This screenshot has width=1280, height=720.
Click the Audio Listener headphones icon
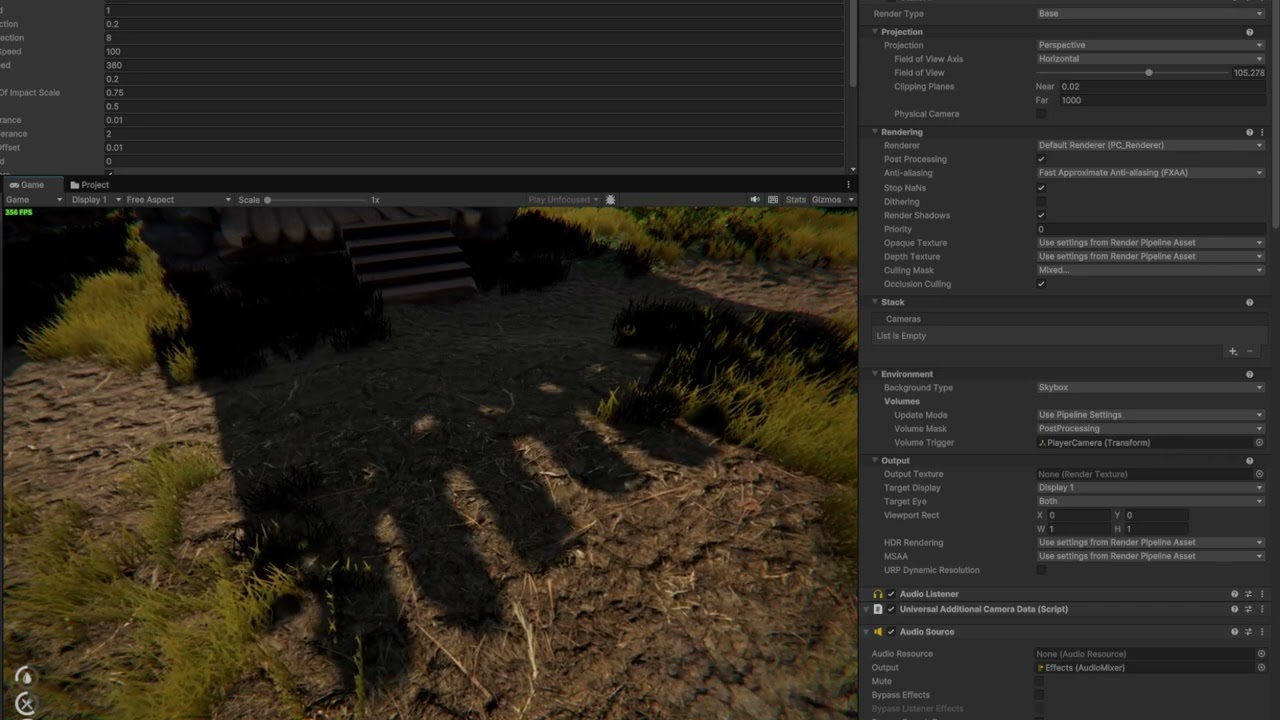(877, 593)
